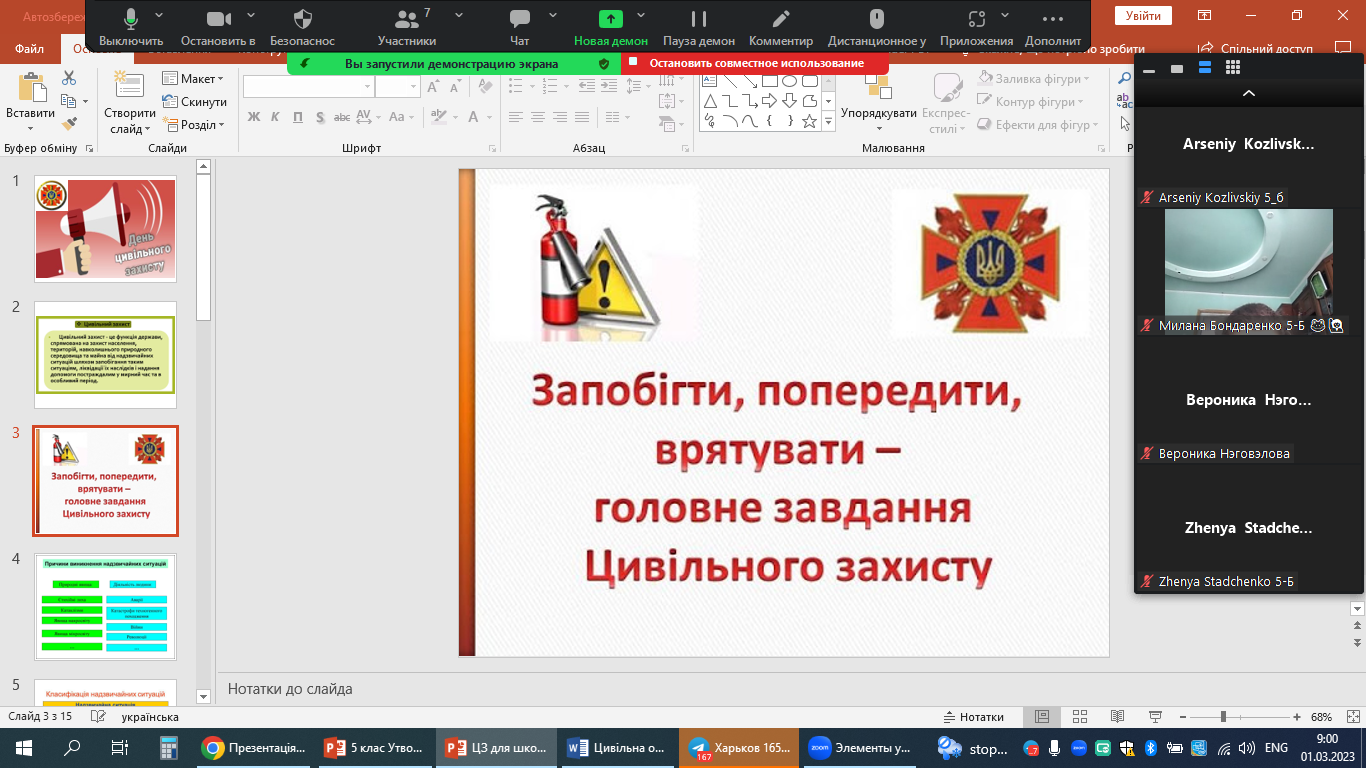Open Упорядкувати arrange dropdown
The width and height of the screenshot is (1366, 768).
pos(879,104)
